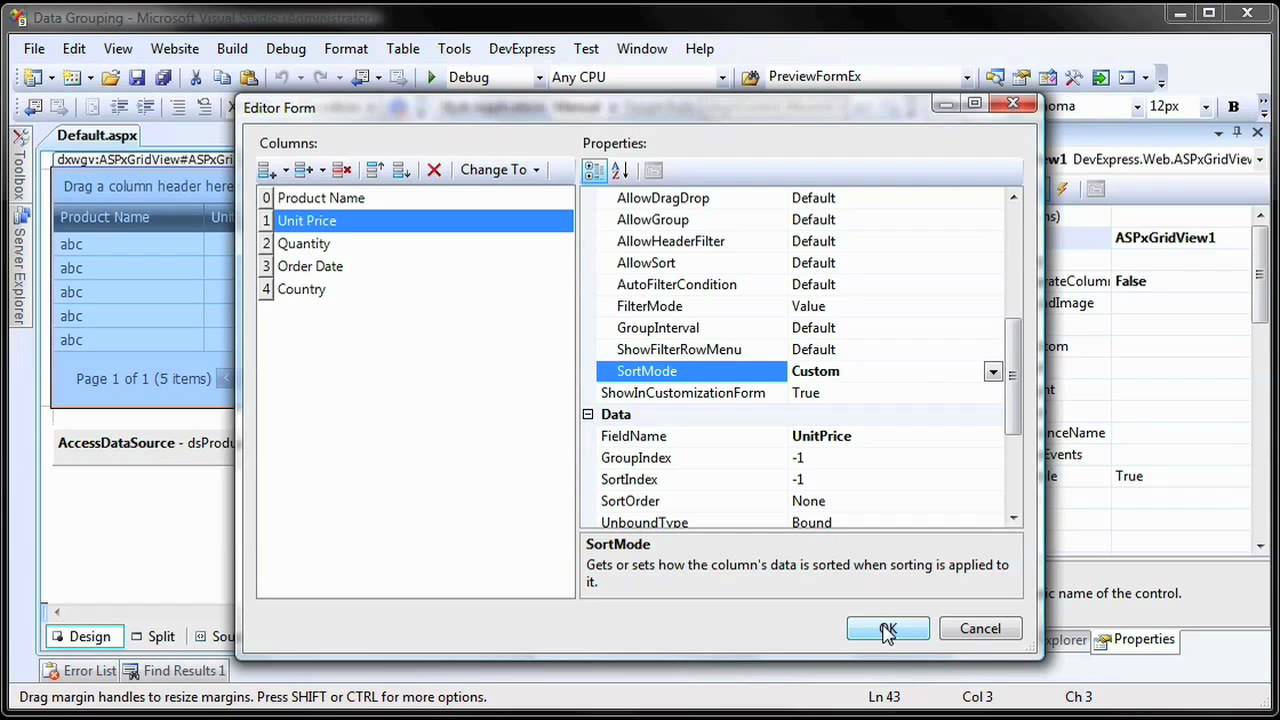1280x720 pixels.
Task: Save the file with the floppy icon
Action: pyautogui.click(x=137, y=77)
